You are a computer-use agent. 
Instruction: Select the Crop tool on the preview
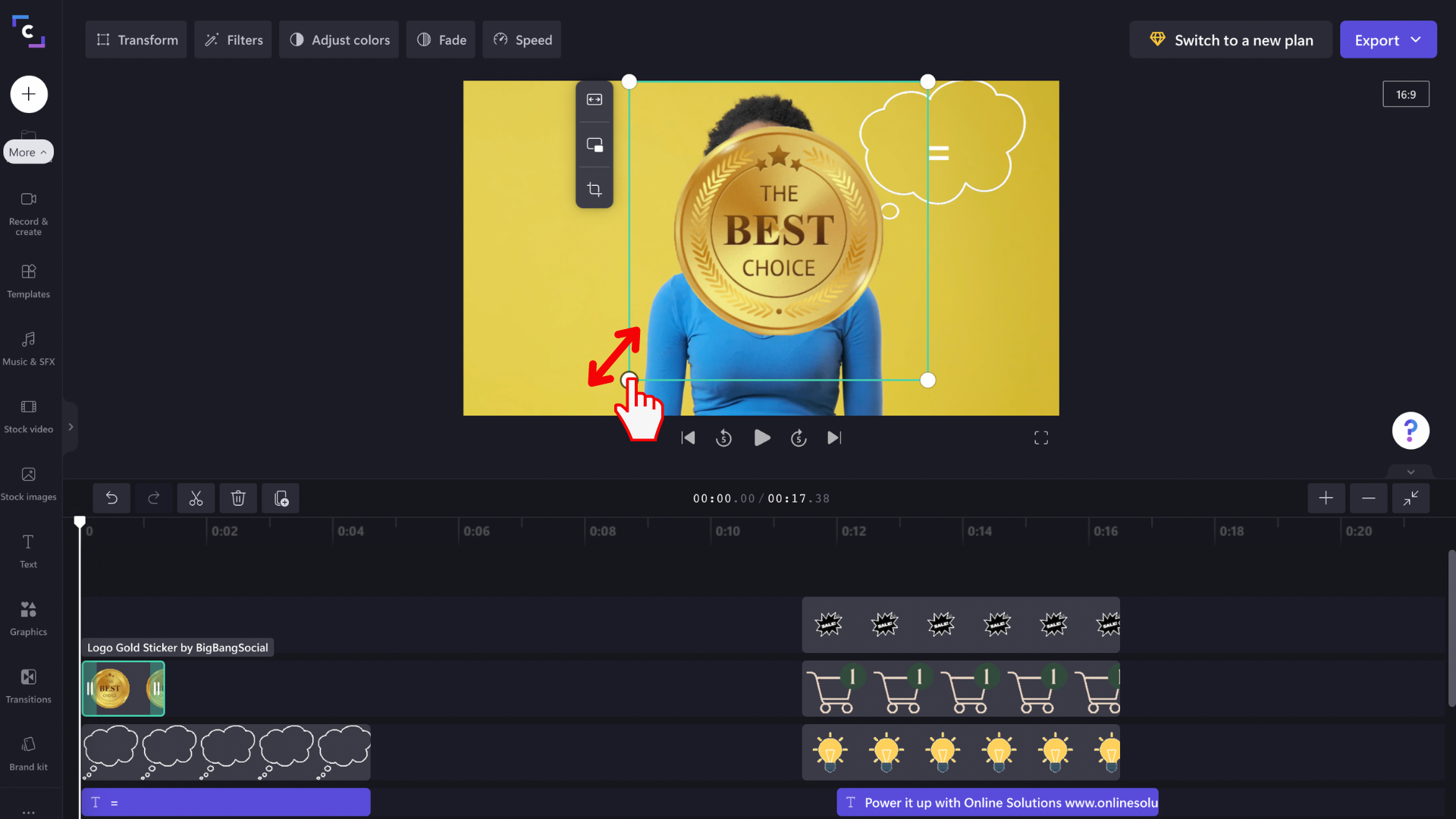[595, 190]
